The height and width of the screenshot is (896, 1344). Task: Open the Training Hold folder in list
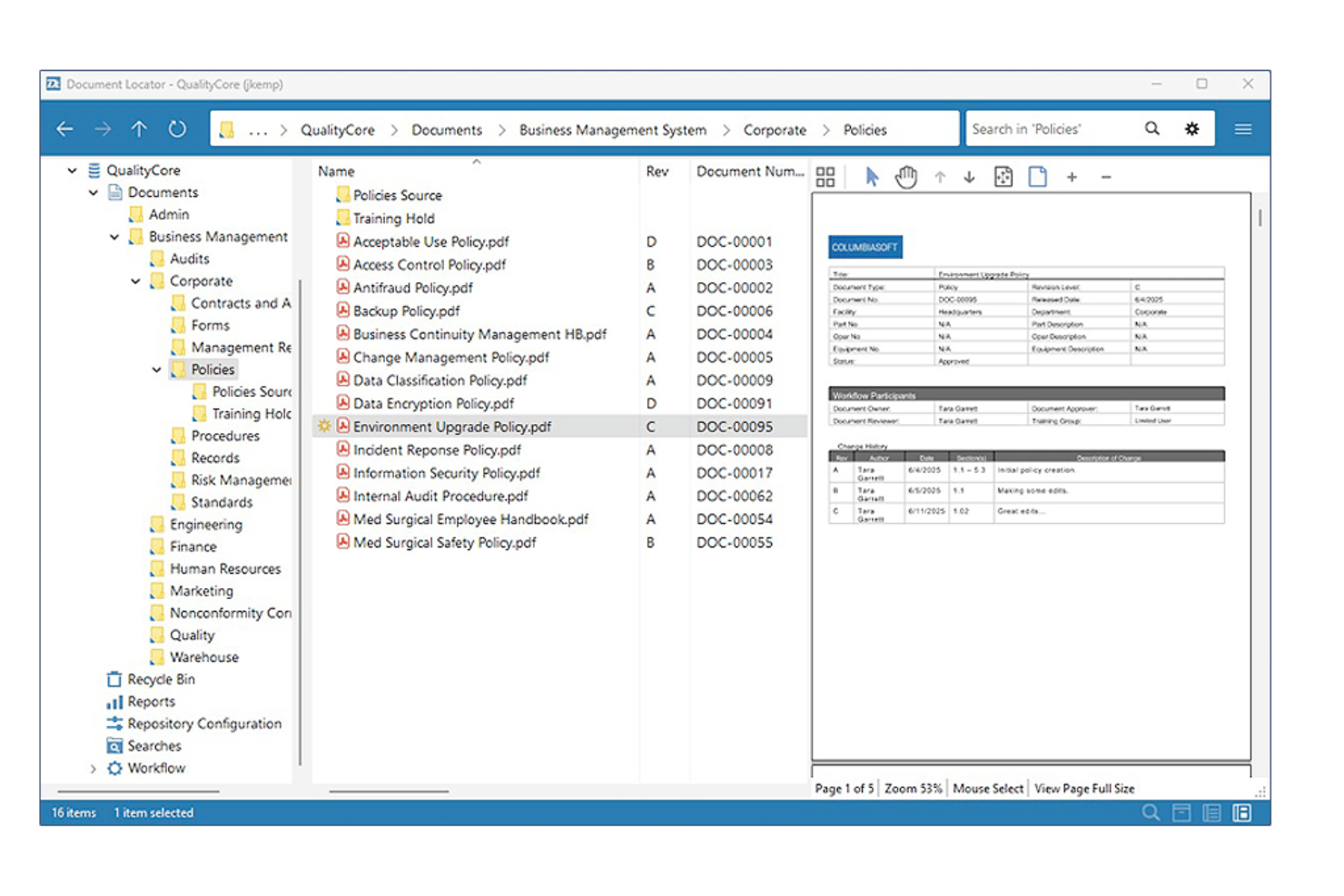click(393, 219)
